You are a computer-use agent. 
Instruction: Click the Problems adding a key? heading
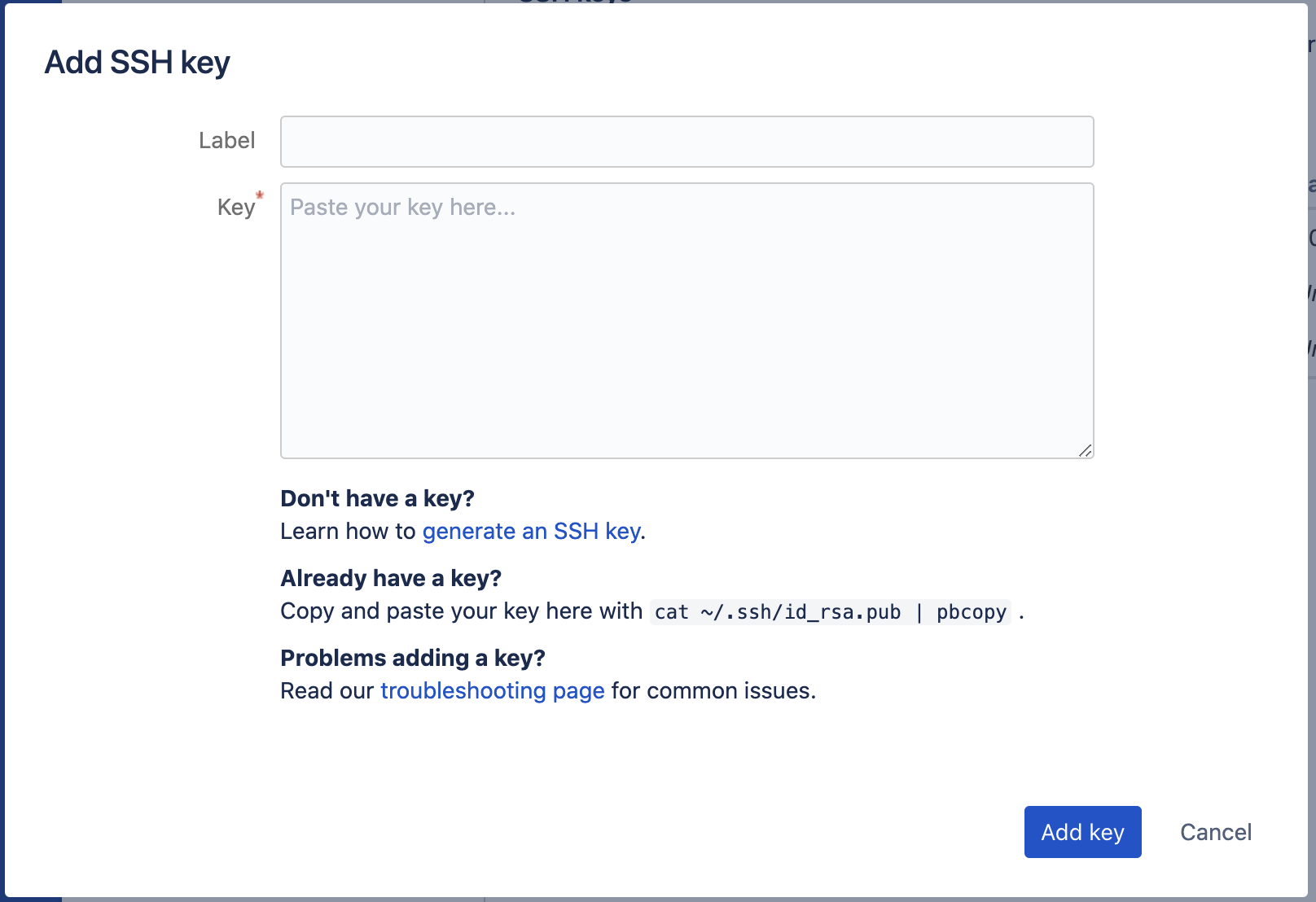[x=413, y=658]
